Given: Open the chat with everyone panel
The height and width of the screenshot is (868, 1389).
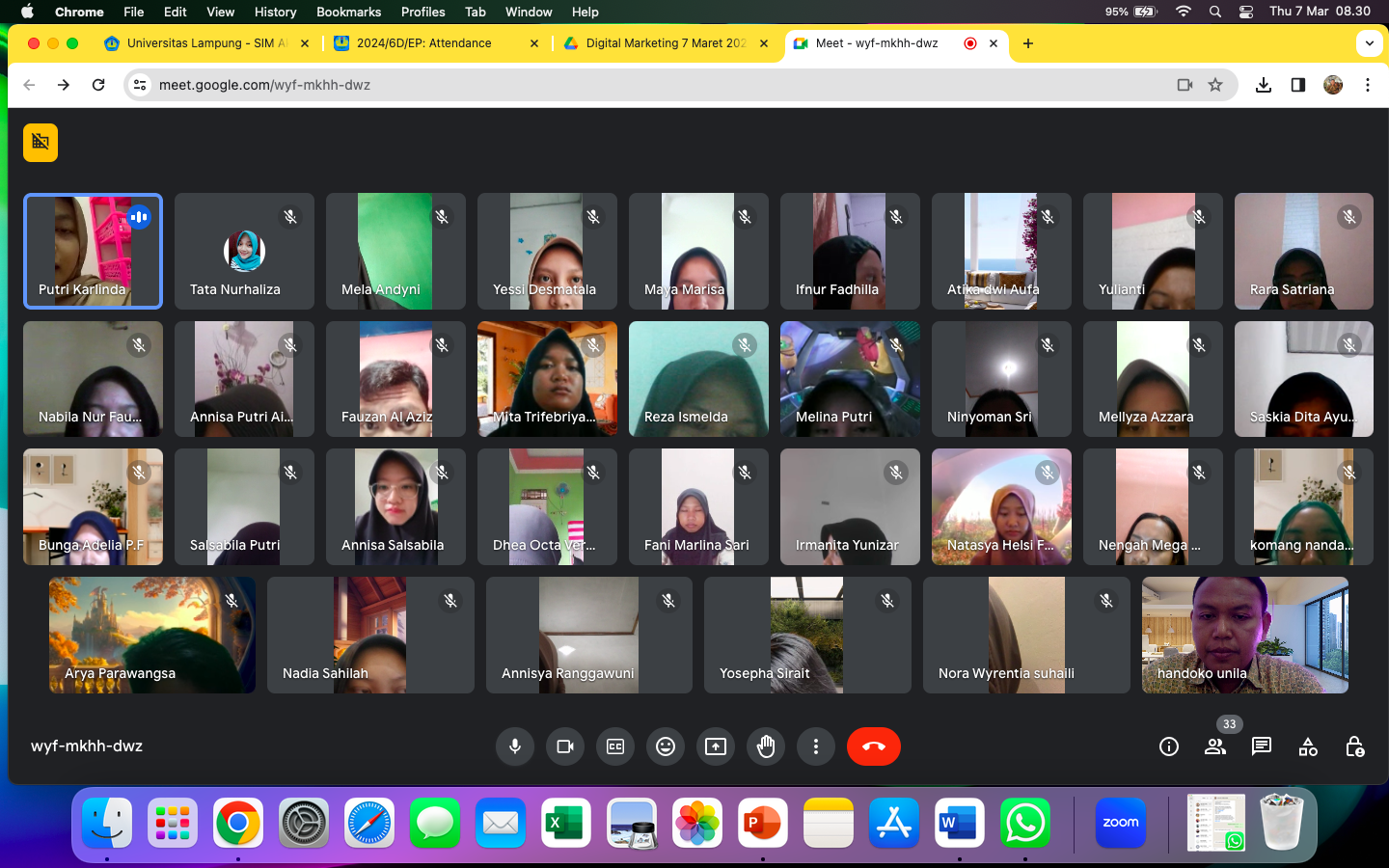Looking at the screenshot, I should coord(1261,746).
